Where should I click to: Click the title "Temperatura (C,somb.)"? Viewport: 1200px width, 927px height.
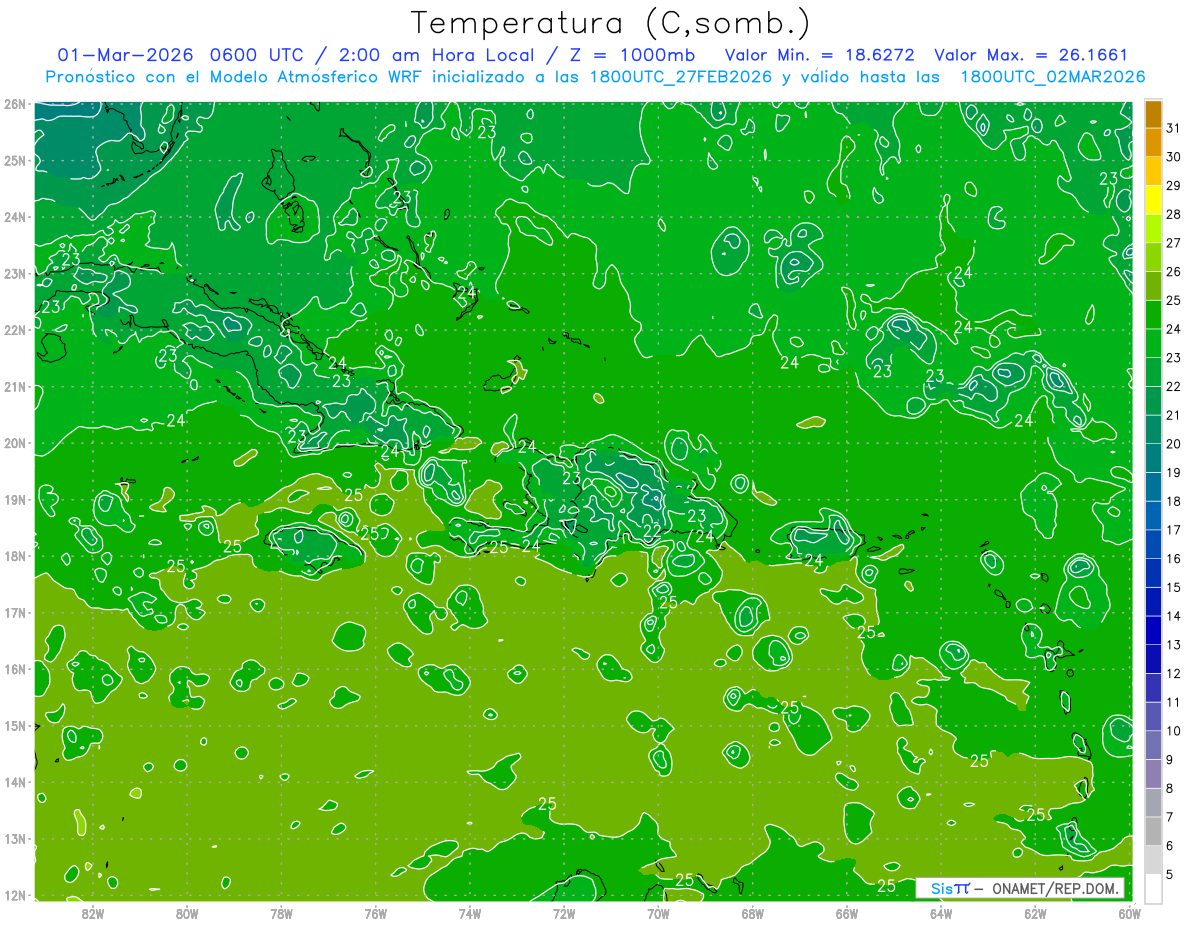611,24
